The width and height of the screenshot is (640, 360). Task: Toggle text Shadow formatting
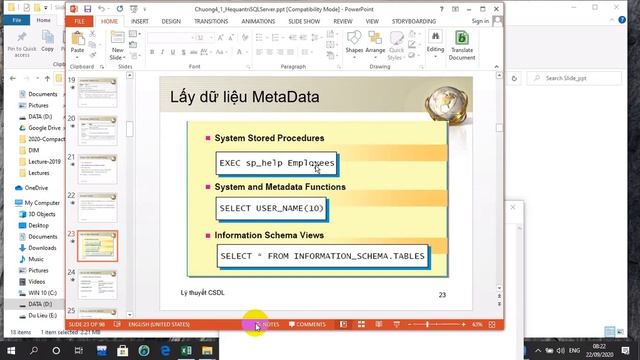(x=183, y=52)
